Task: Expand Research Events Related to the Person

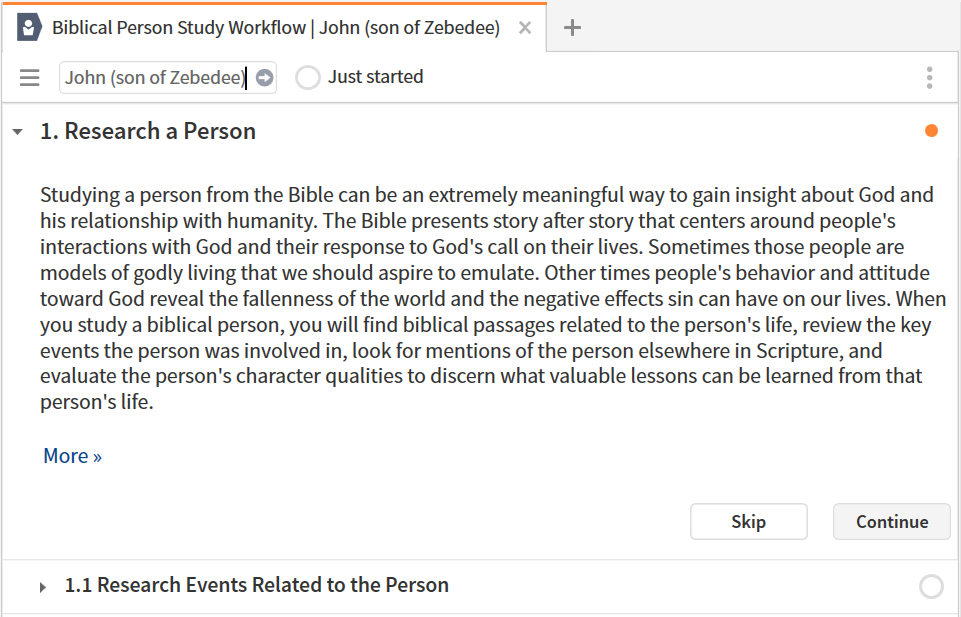Action: pos(43,587)
